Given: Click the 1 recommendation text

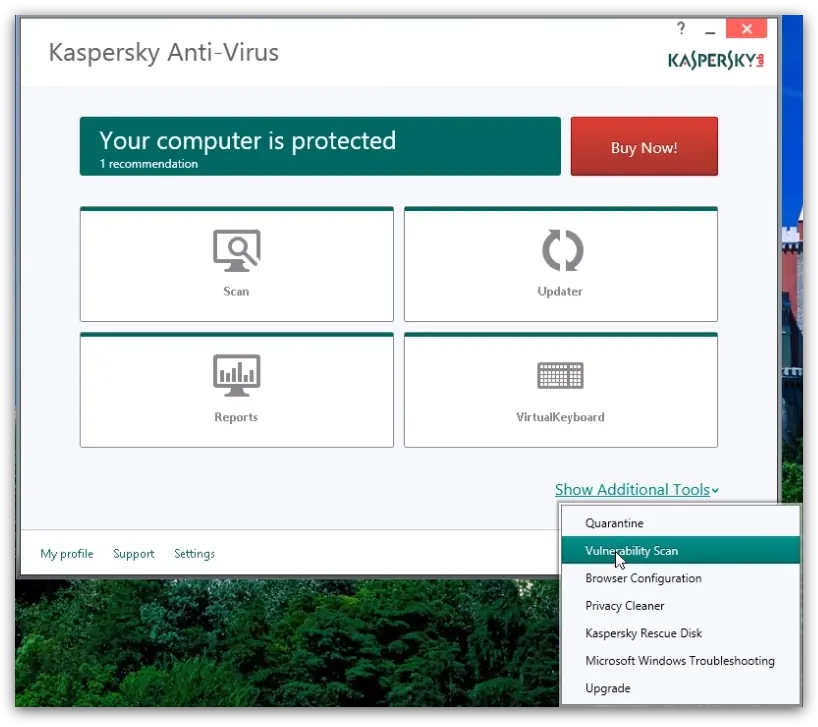Looking at the screenshot, I should [149, 164].
